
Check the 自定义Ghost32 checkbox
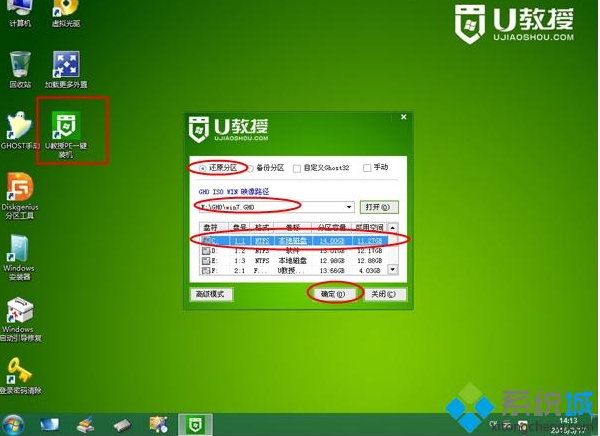[297, 168]
